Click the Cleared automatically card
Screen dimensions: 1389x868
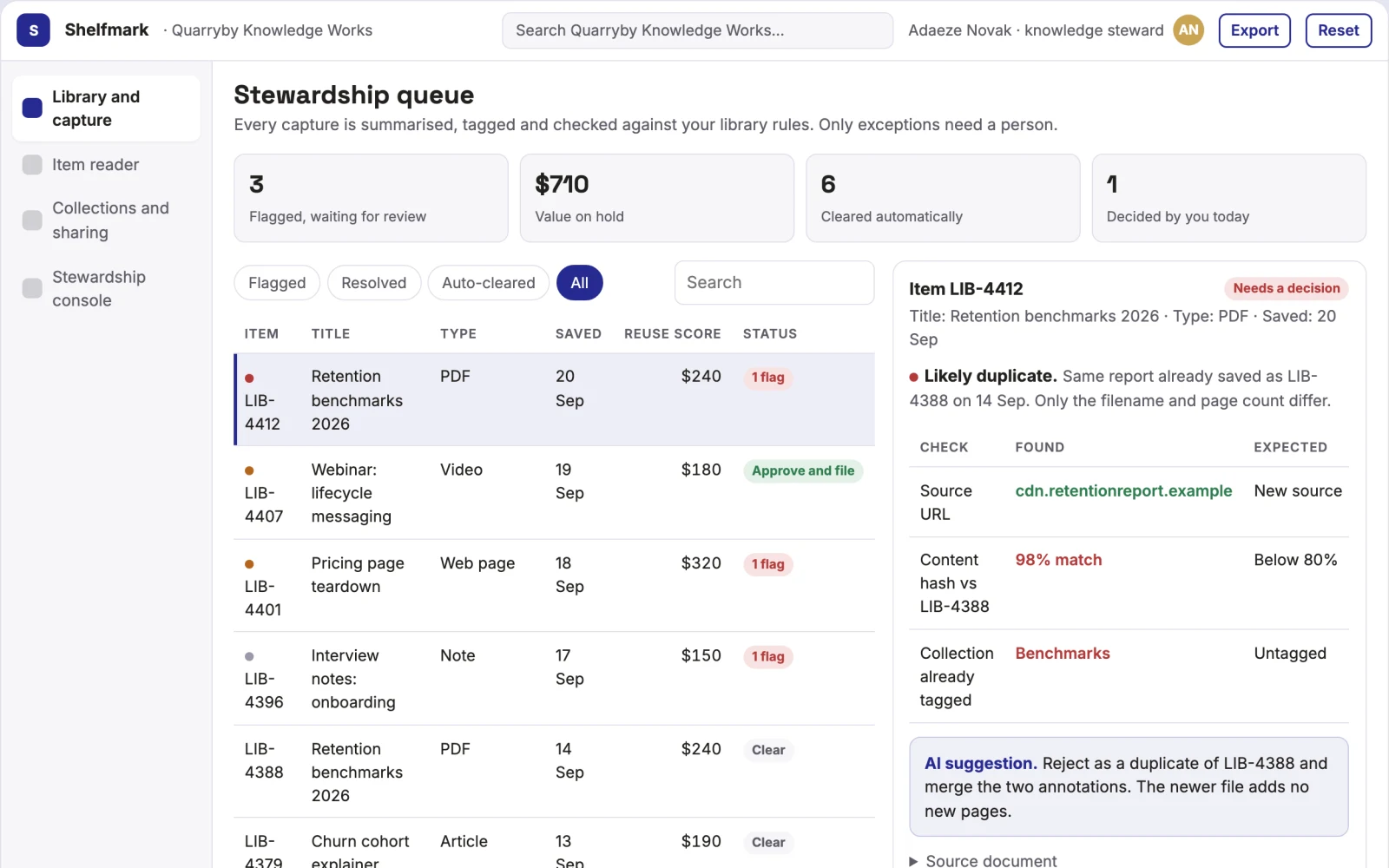[x=943, y=198]
